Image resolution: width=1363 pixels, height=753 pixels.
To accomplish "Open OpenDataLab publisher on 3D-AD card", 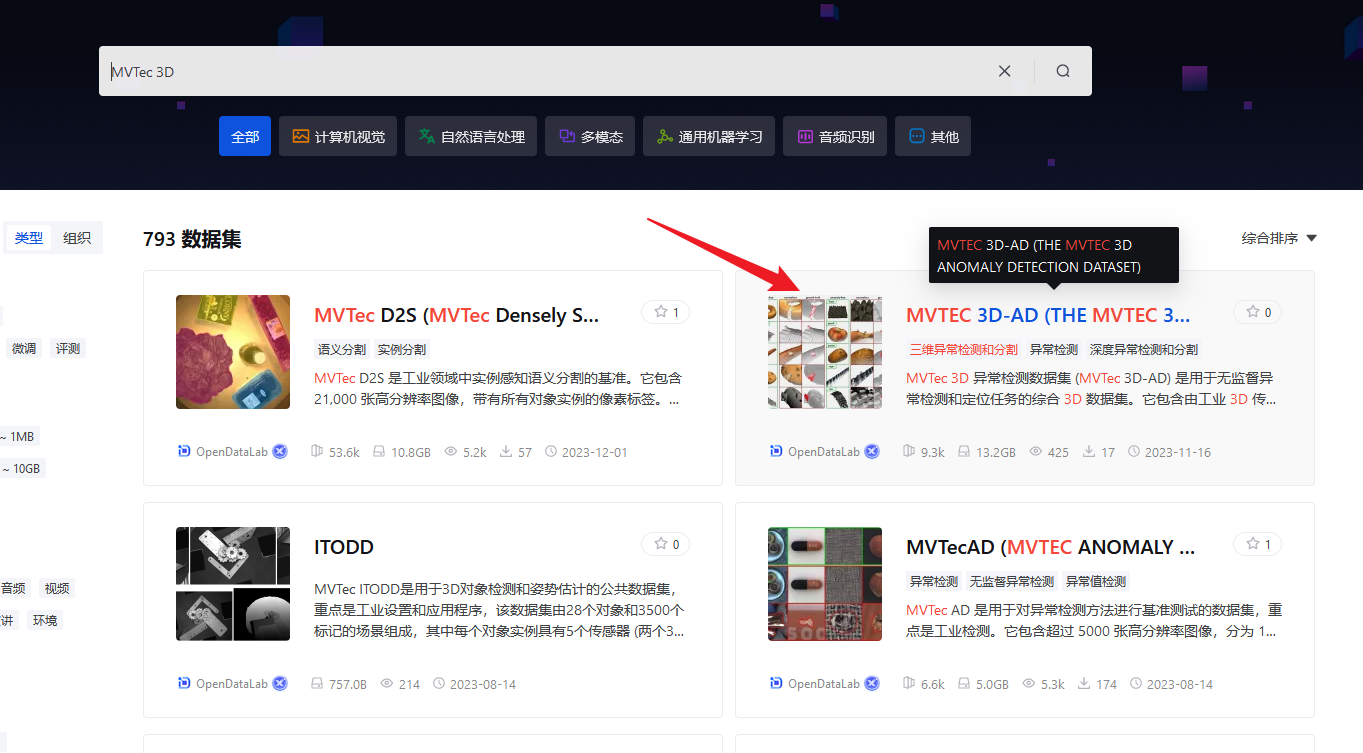I will pyautogui.click(x=824, y=452).
